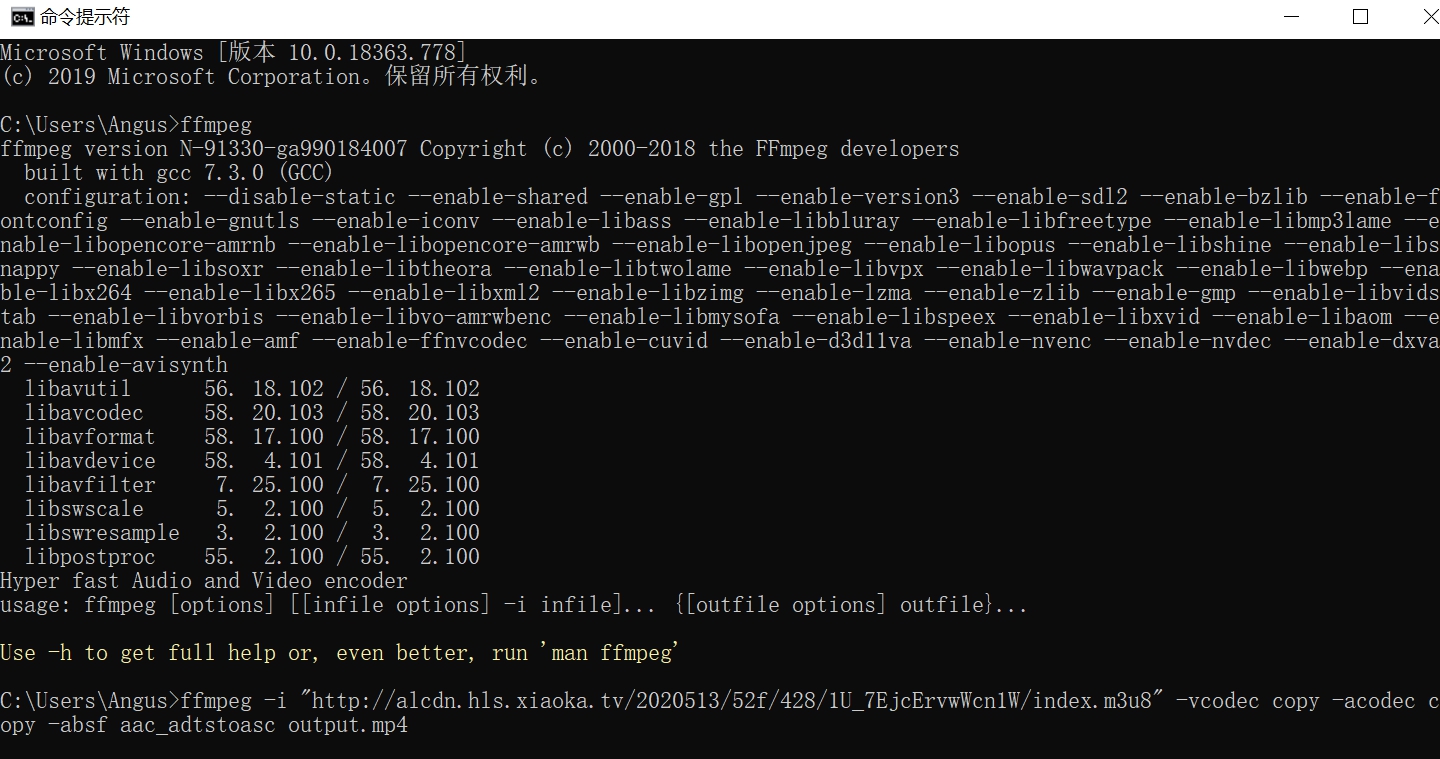Open the Command Prompt system menu icon
Screen dimensions: 1440x759
pos(22,17)
